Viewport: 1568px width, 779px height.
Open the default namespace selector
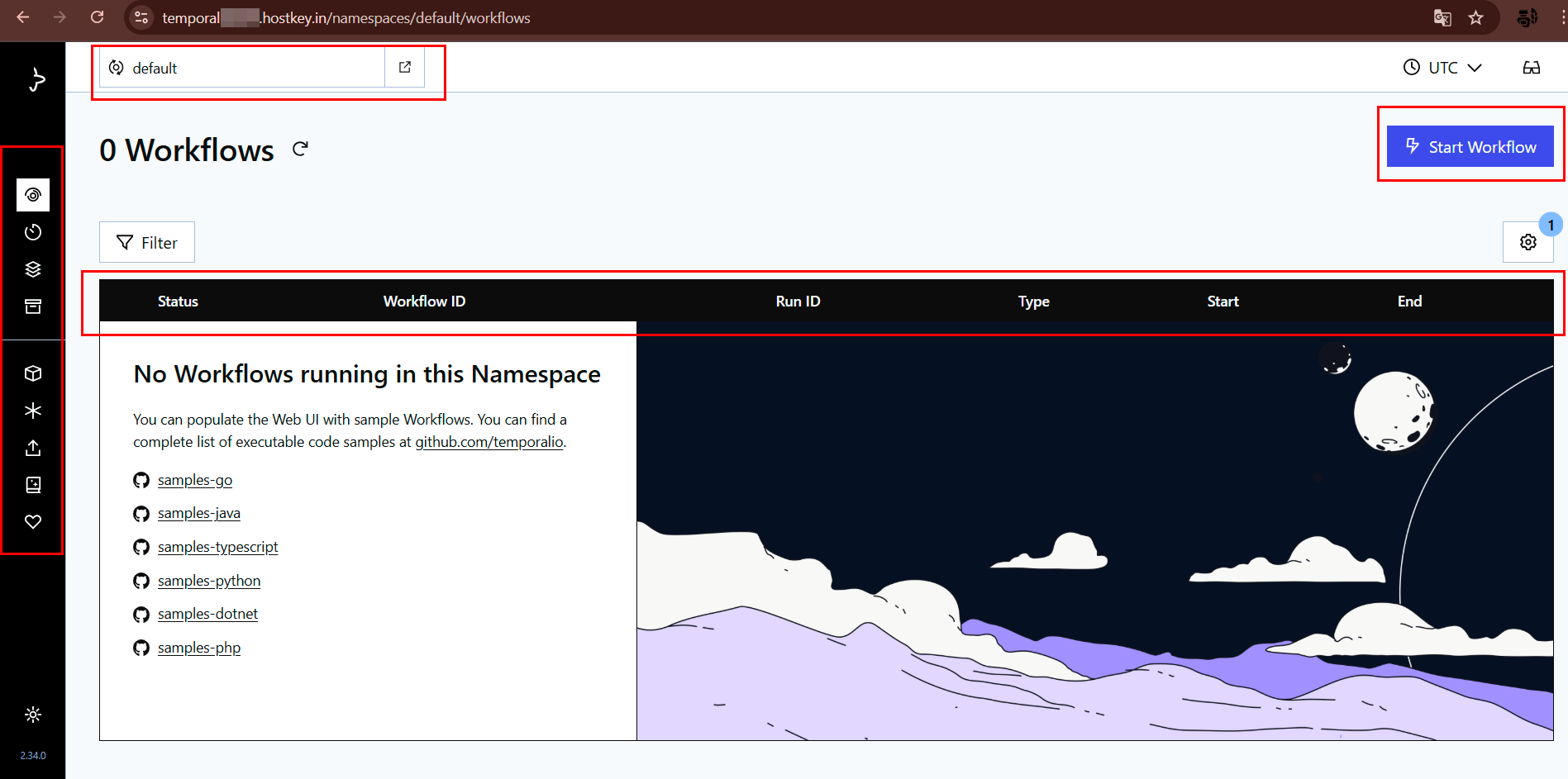pos(241,68)
